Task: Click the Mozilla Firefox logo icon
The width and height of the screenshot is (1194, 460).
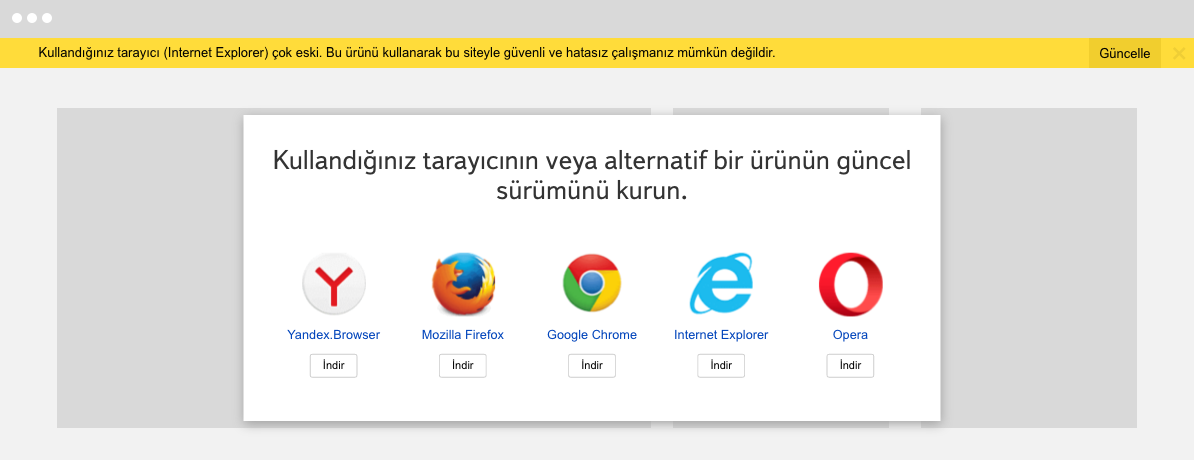Action: pos(463,284)
